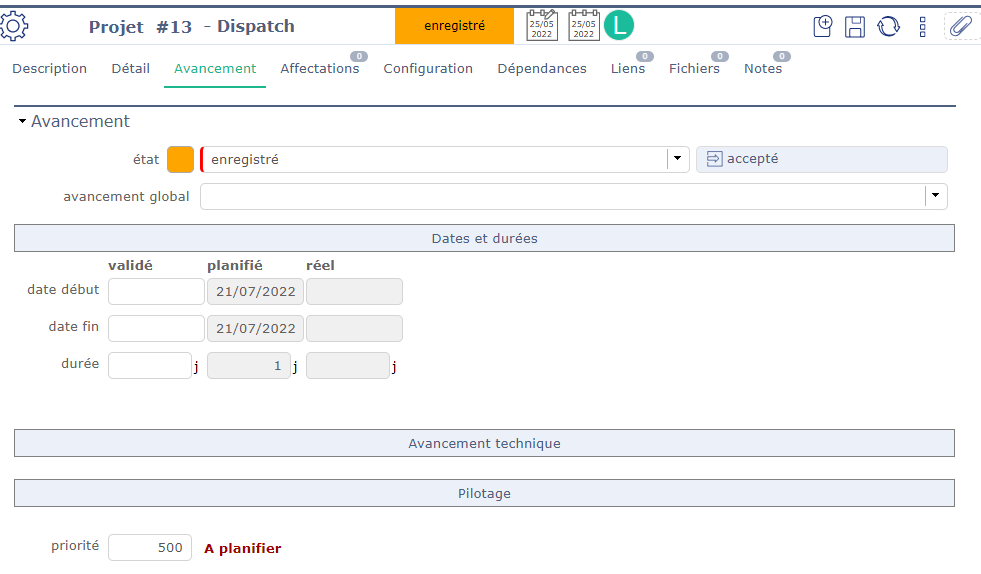The image size is (981, 574).
Task: Click the green user avatar 'L'
Action: [619, 25]
